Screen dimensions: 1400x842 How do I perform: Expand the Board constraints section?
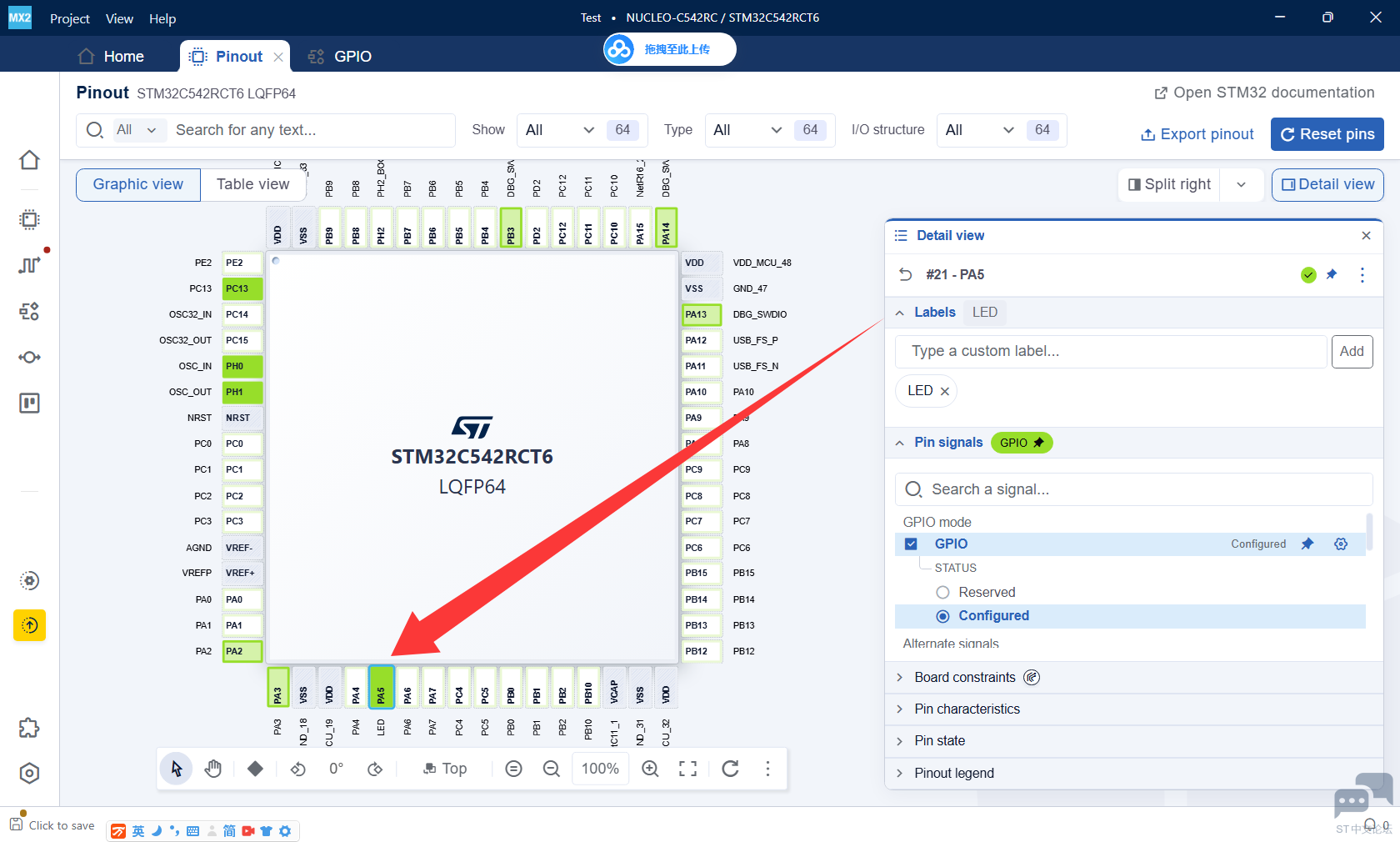click(900, 677)
